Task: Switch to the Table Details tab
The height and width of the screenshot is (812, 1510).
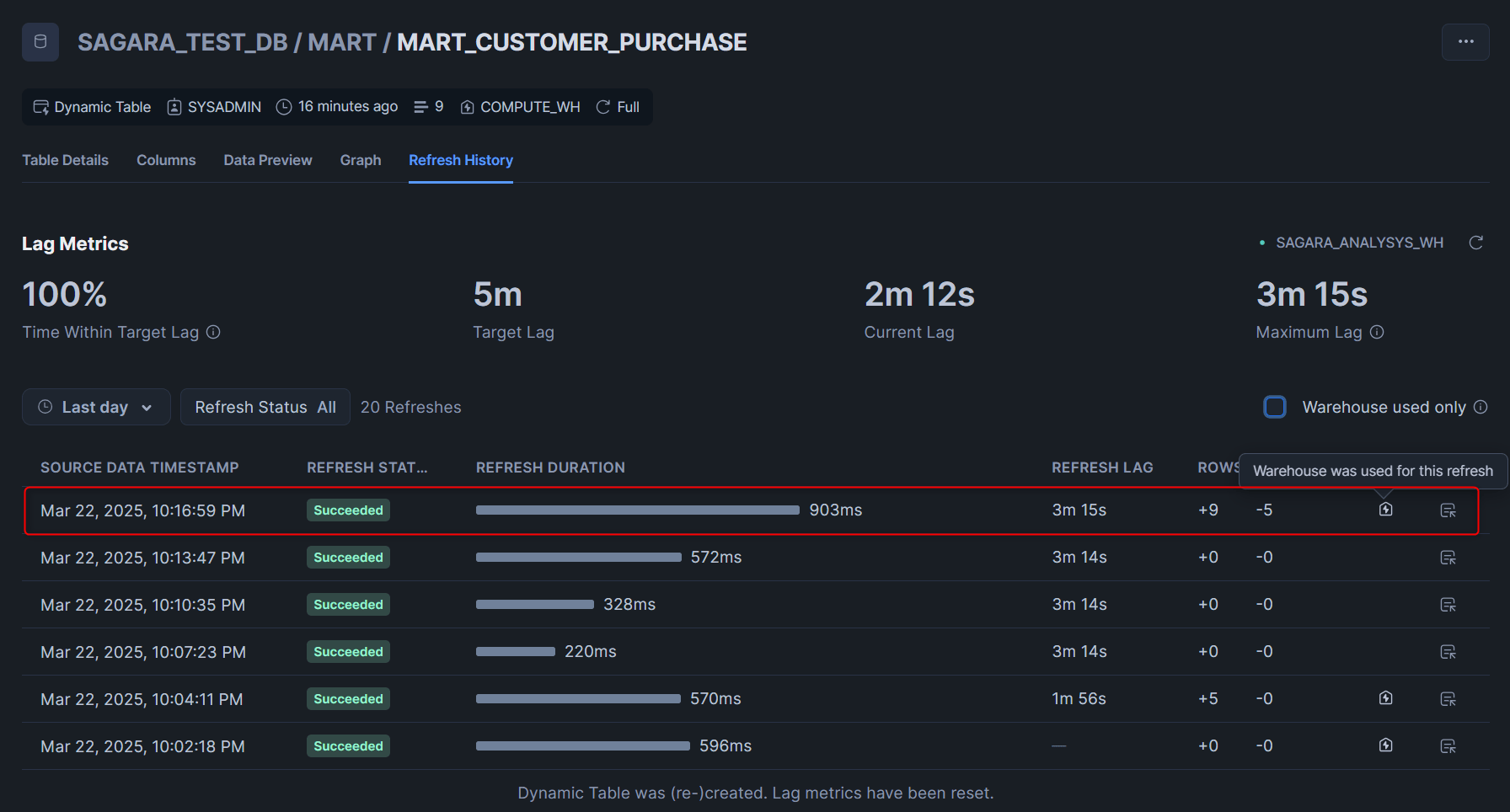Action: (65, 160)
